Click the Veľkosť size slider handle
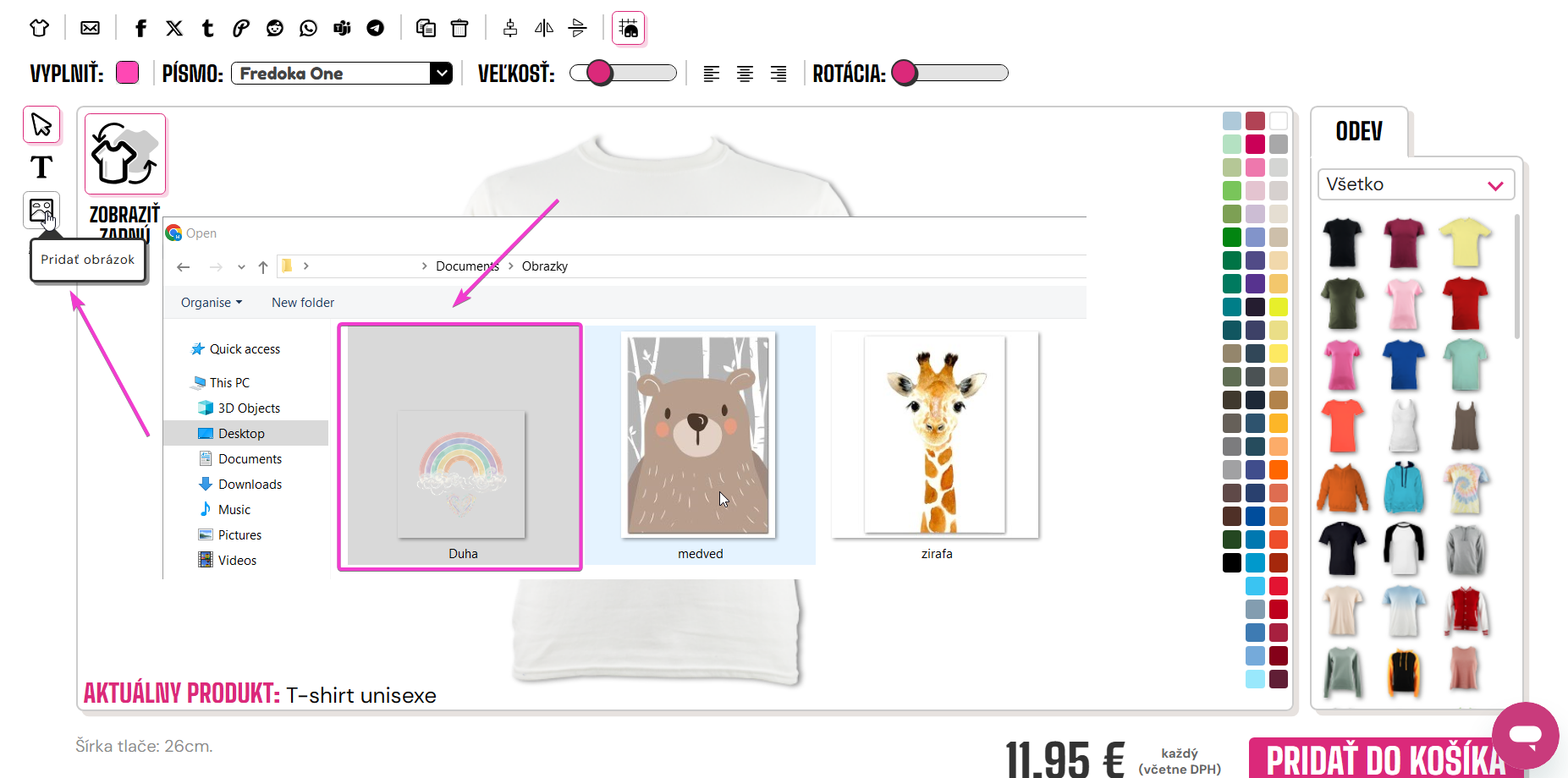The width and height of the screenshot is (1568, 778). (x=599, y=74)
